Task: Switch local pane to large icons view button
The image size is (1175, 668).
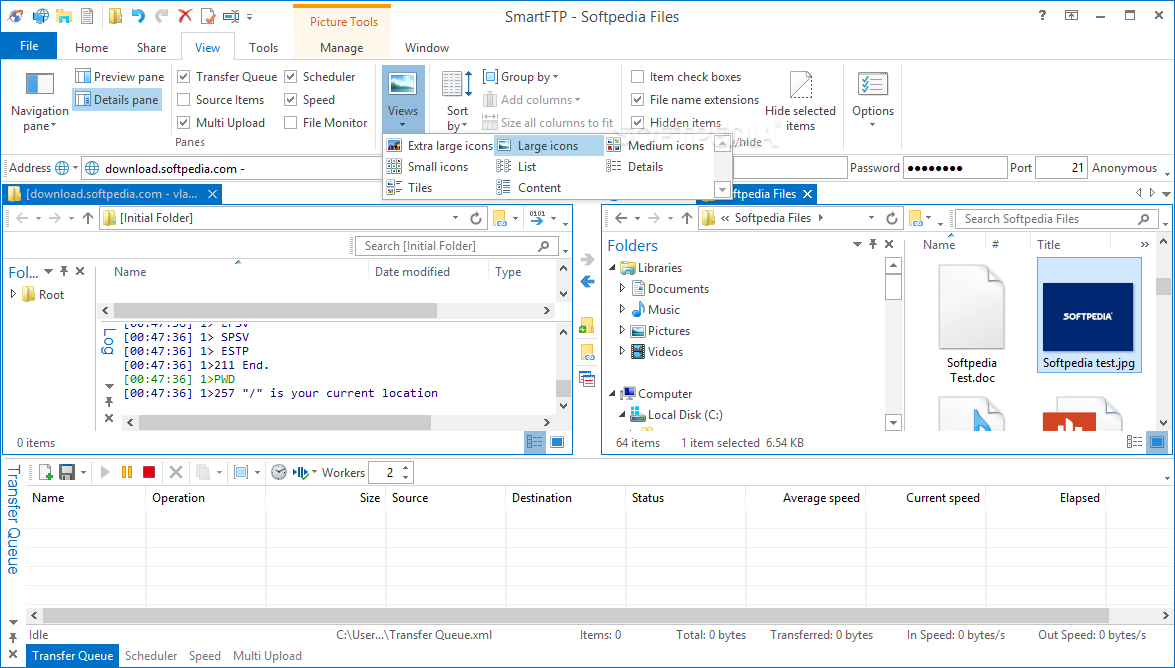Action: pyautogui.click(x=1157, y=442)
